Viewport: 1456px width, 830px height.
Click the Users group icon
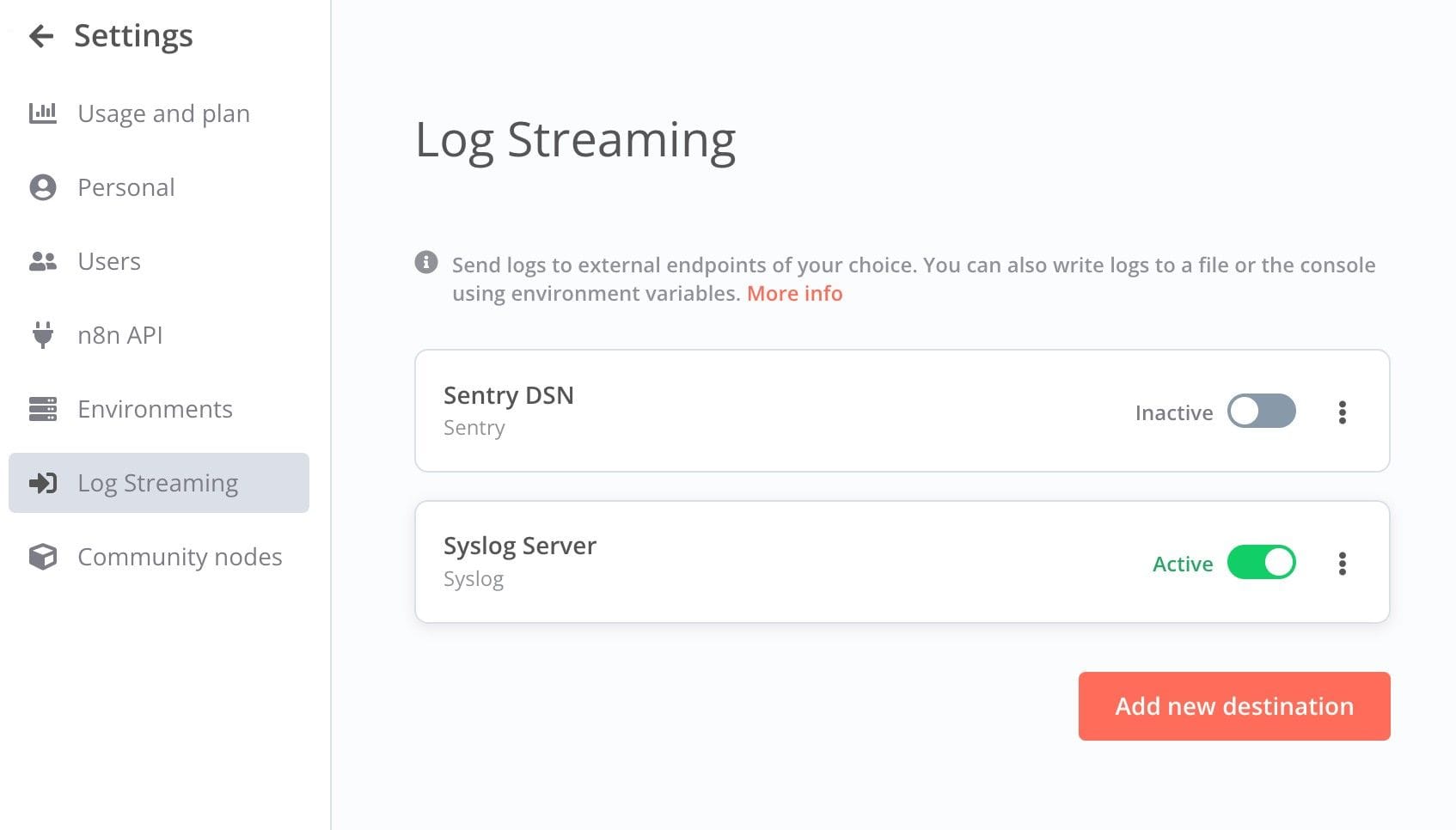(42, 261)
